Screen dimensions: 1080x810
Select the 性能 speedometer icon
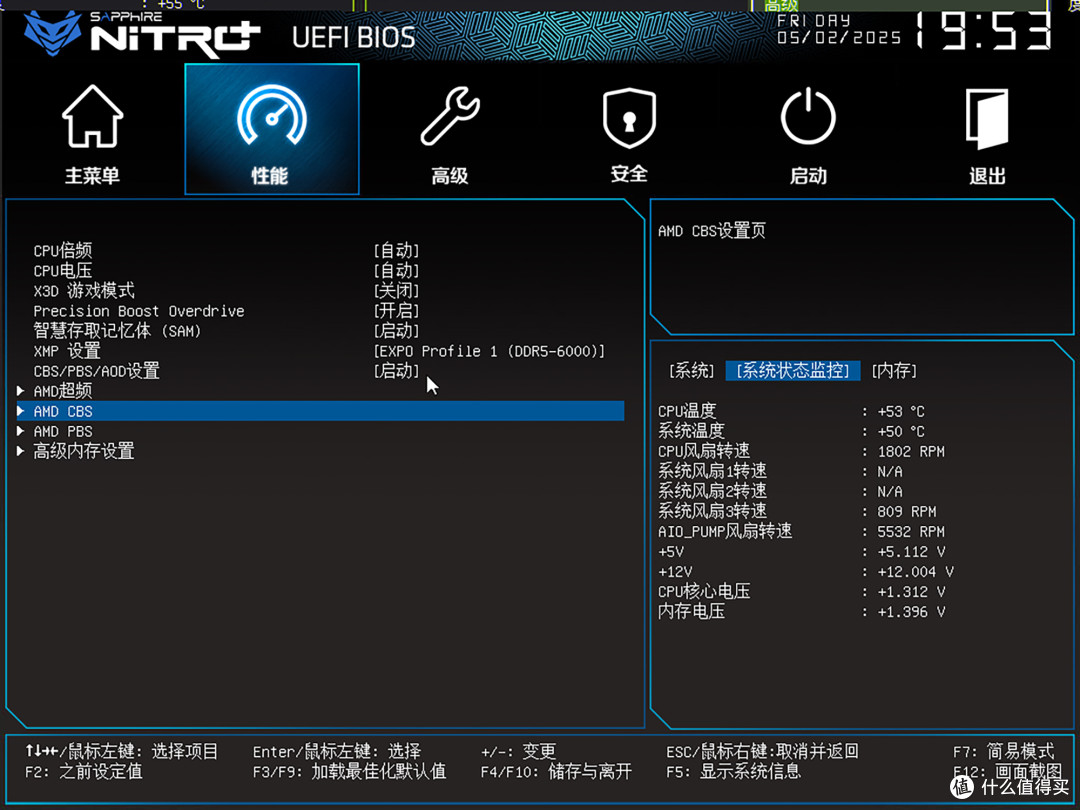271,116
